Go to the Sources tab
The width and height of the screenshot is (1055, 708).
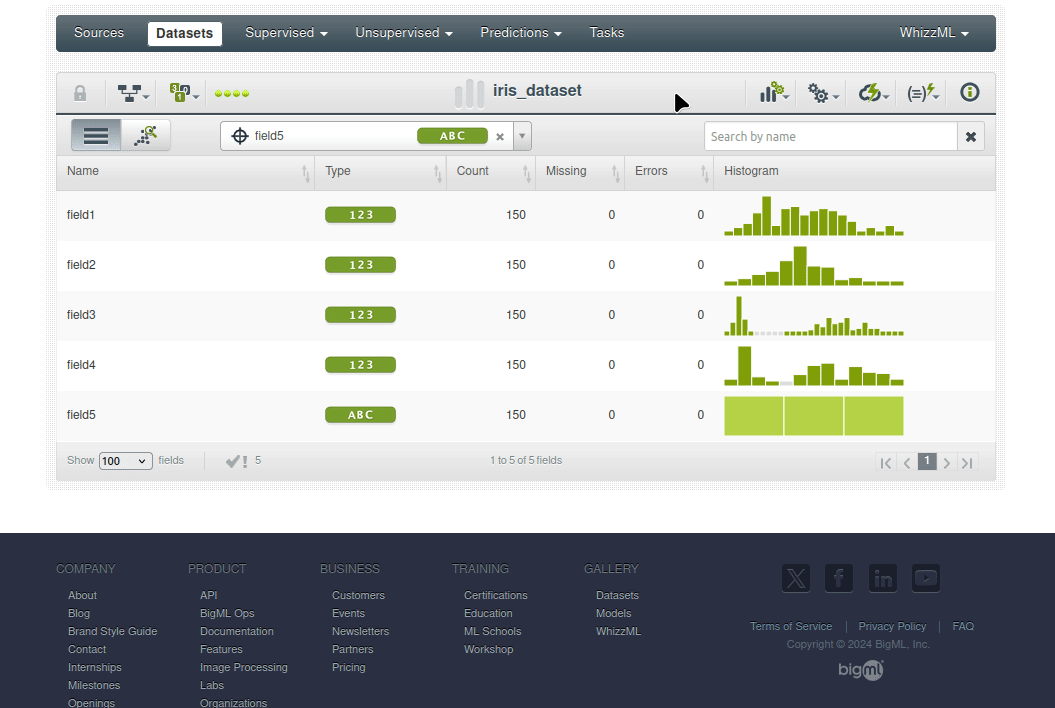99,33
